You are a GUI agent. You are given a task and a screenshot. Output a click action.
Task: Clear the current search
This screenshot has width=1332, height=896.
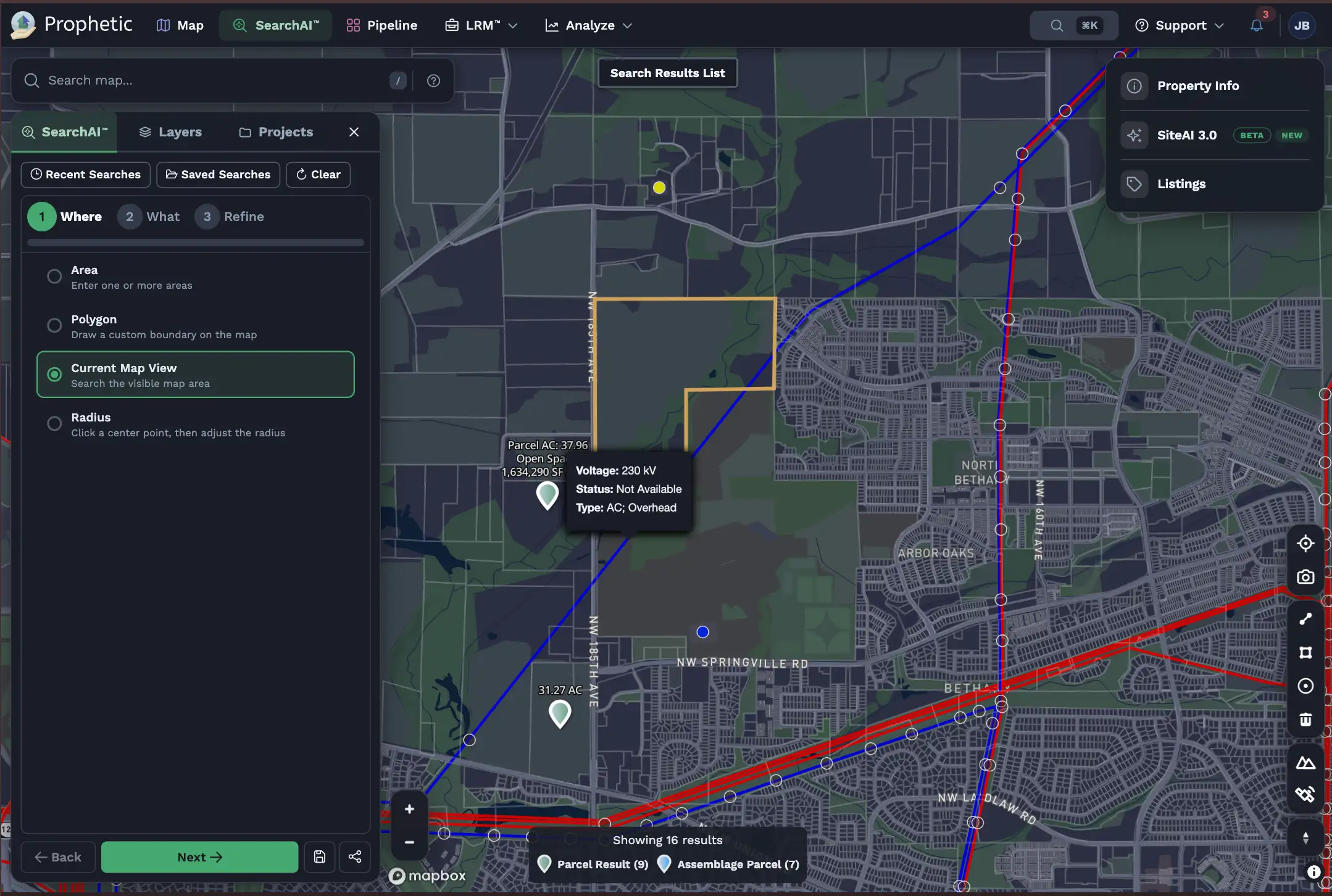tap(318, 175)
